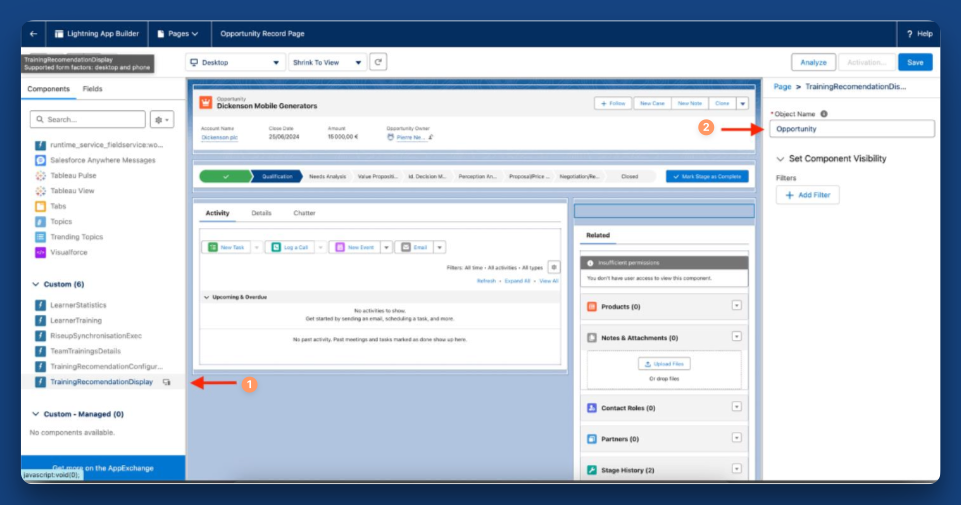Screen dimensions: 961x505
Task: Click the Opportunity crown icon
Action: pyautogui.click(x=206, y=103)
